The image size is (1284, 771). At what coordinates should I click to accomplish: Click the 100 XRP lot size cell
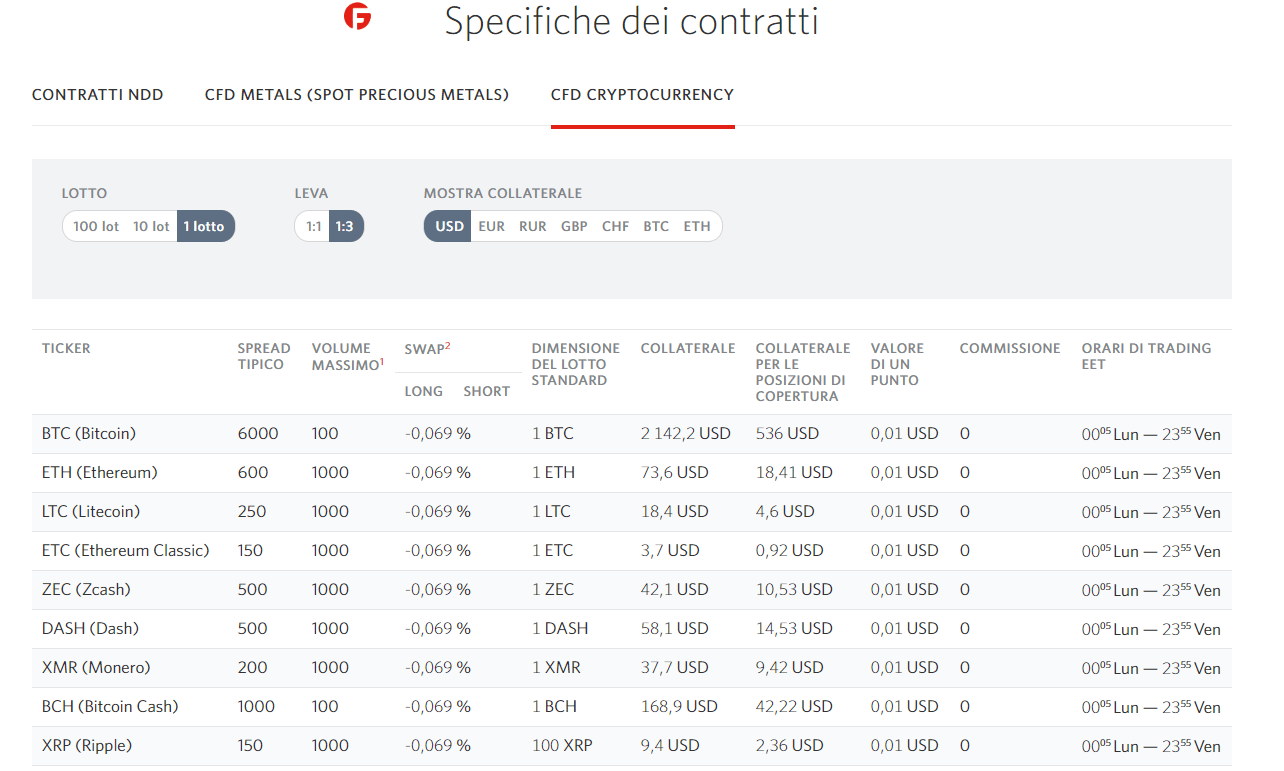pyautogui.click(x=562, y=745)
